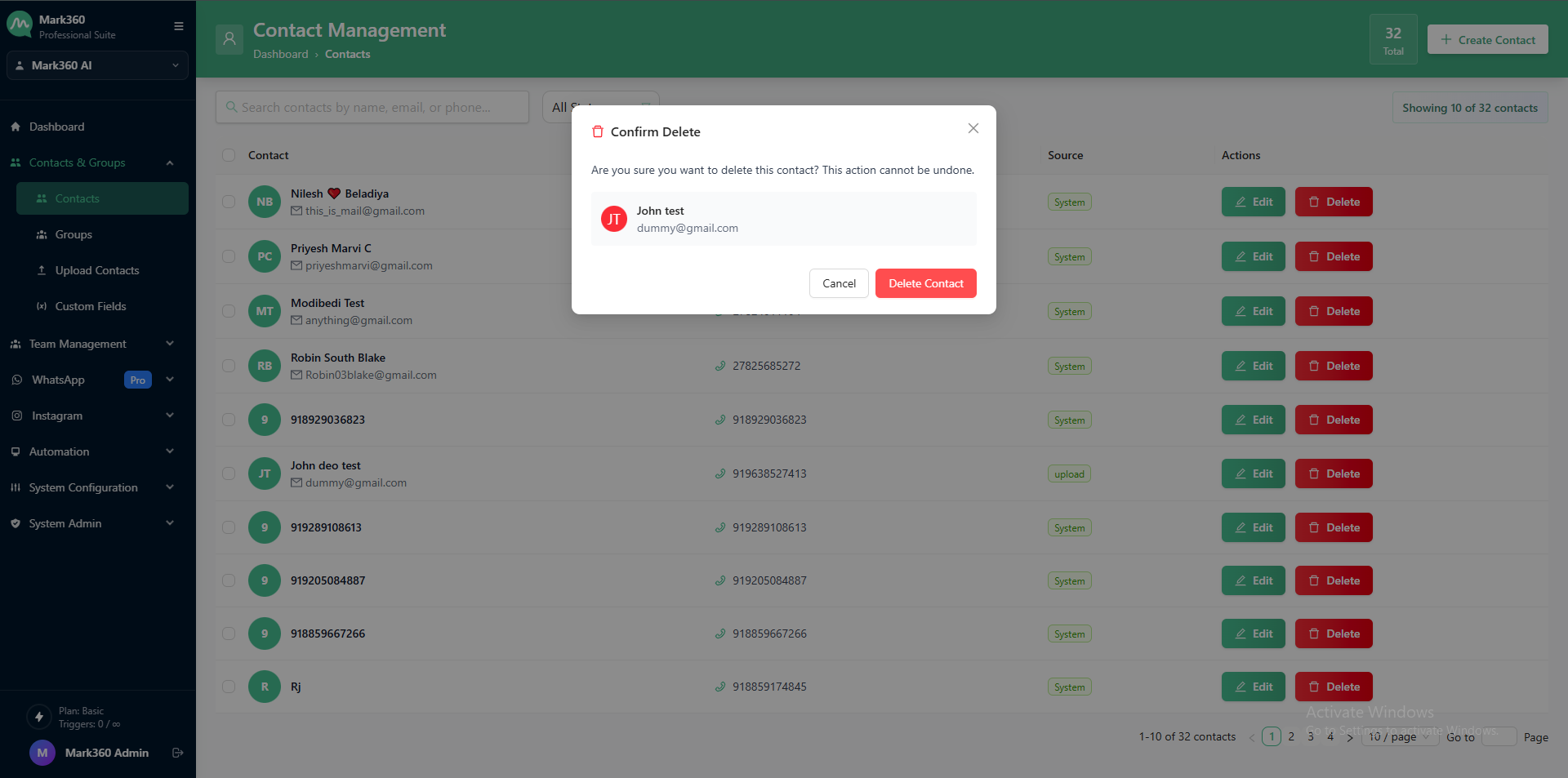
Task: Open the Mark360 AI account dropdown
Action: coord(97,65)
